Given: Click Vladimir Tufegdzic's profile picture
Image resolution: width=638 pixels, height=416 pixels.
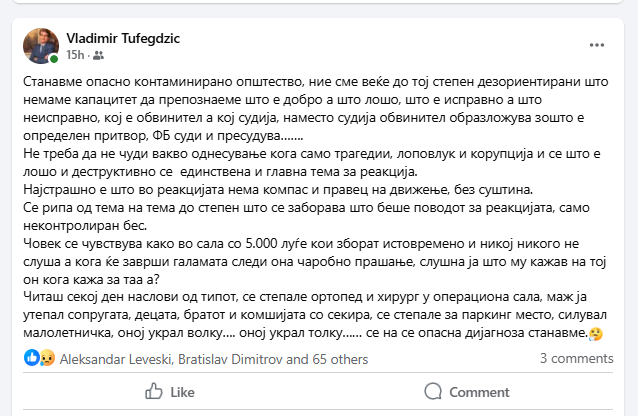Looking at the screenshot, I should [42, 45].
